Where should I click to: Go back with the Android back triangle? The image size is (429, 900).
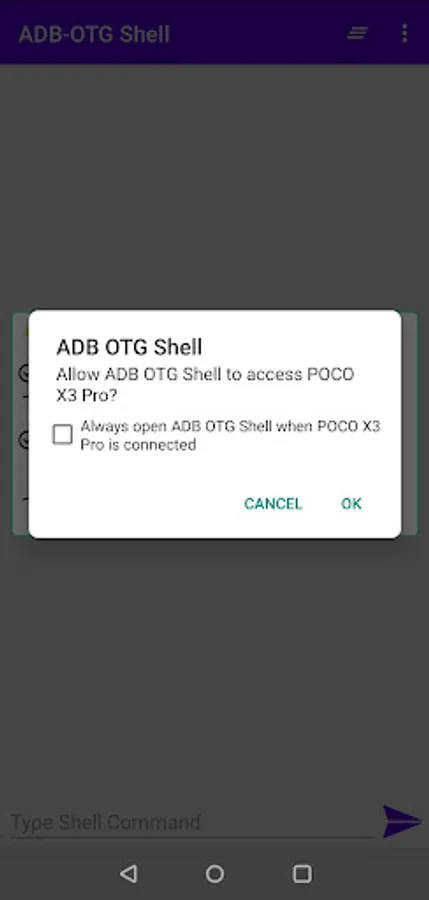129,874
